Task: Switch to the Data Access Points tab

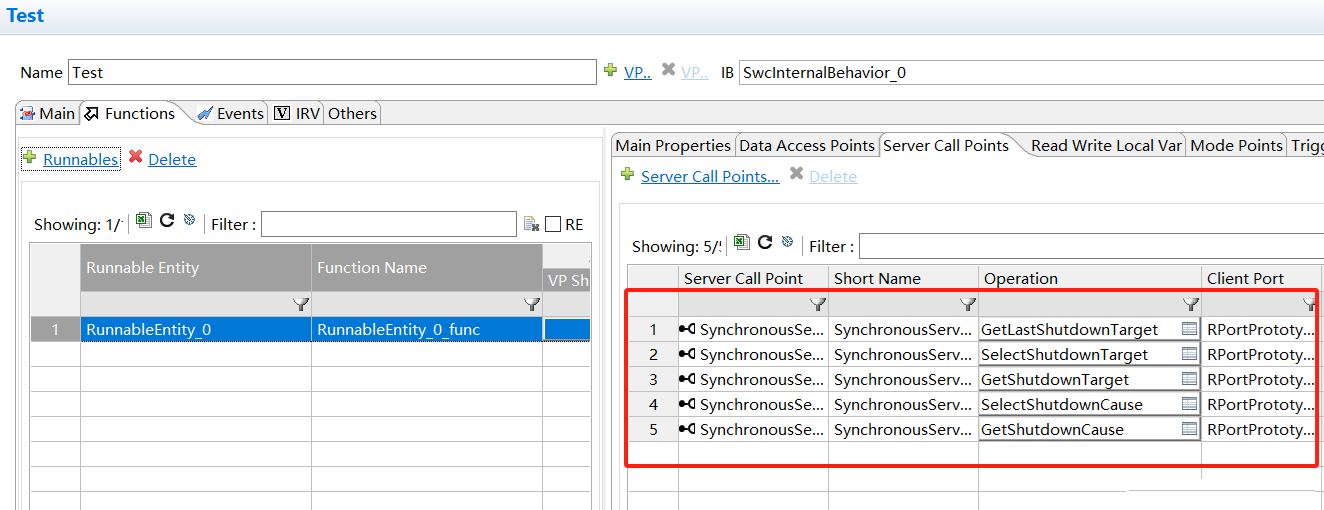Action: coord(806,145)
